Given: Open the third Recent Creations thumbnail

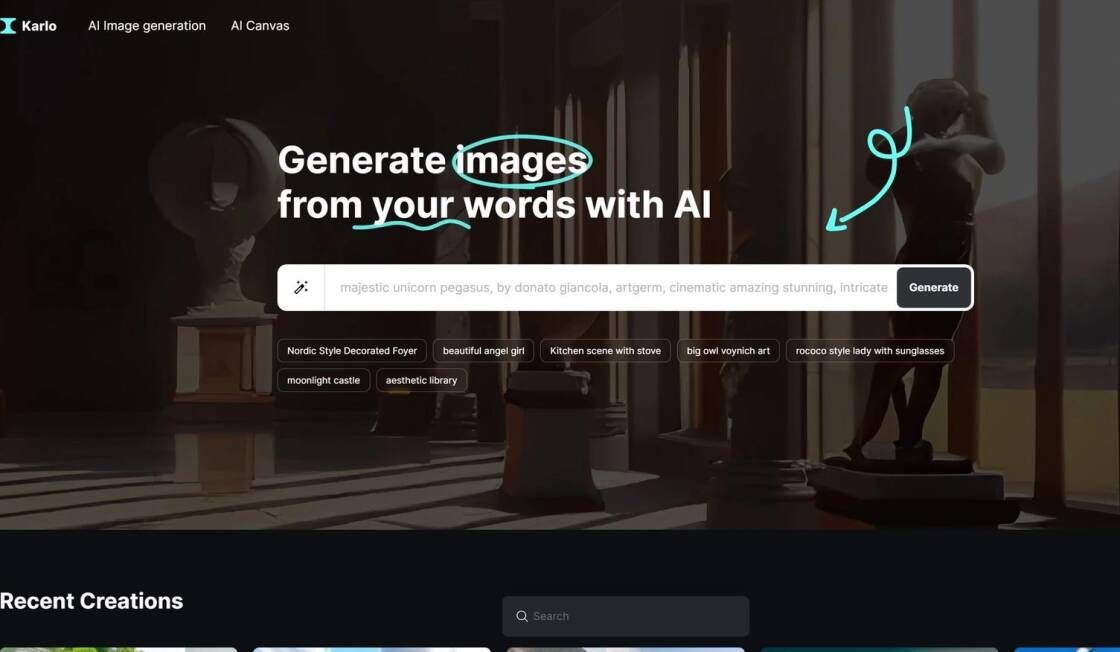Looking at the screenshot, I should 626,650.
